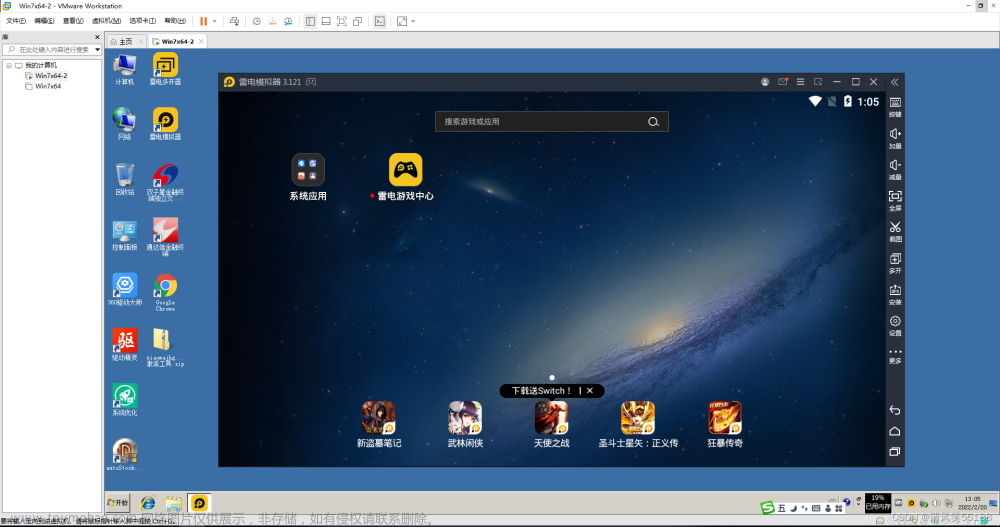Enter emulator fullscreen (全屏) mode
Viewport: 1000px width, 527px height.
(895, 200)
